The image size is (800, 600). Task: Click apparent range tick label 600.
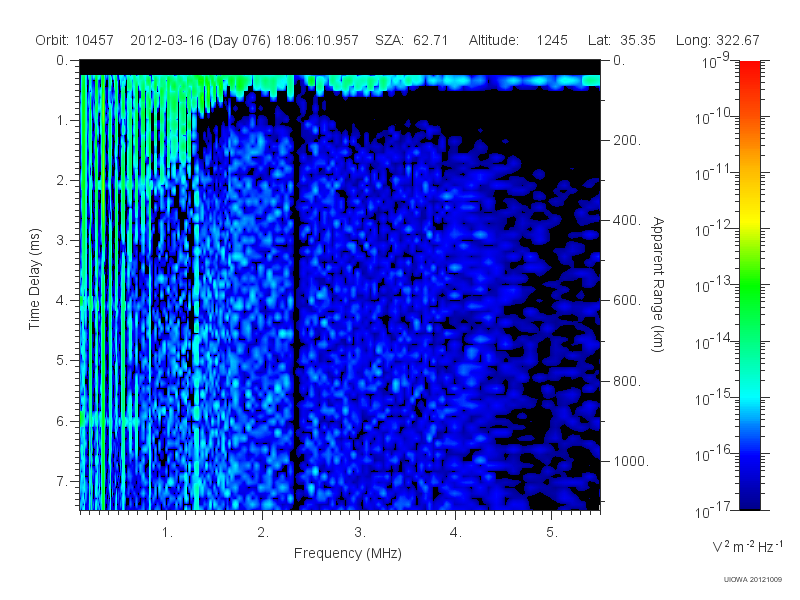627,301
